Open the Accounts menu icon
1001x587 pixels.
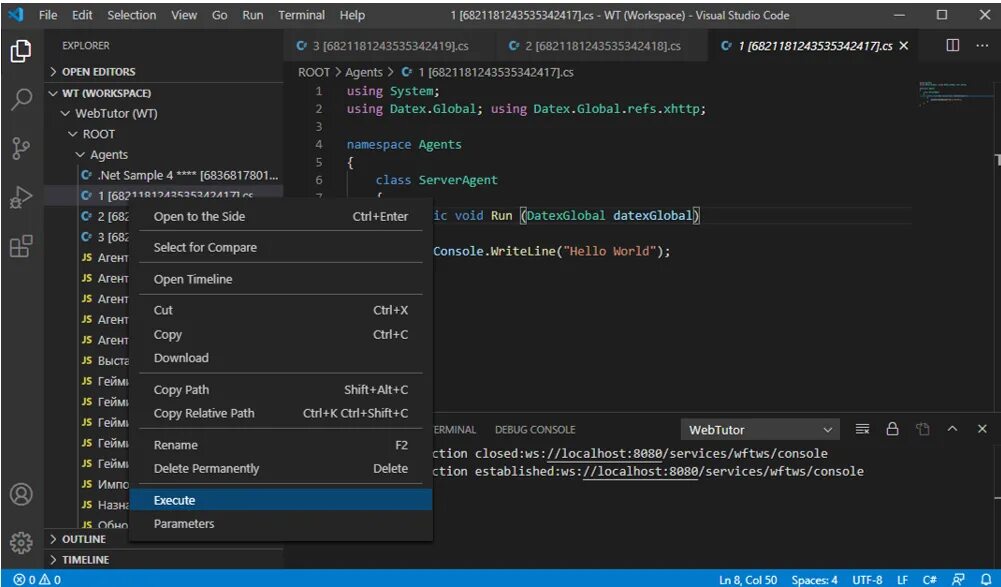click(x=21, y=494)
